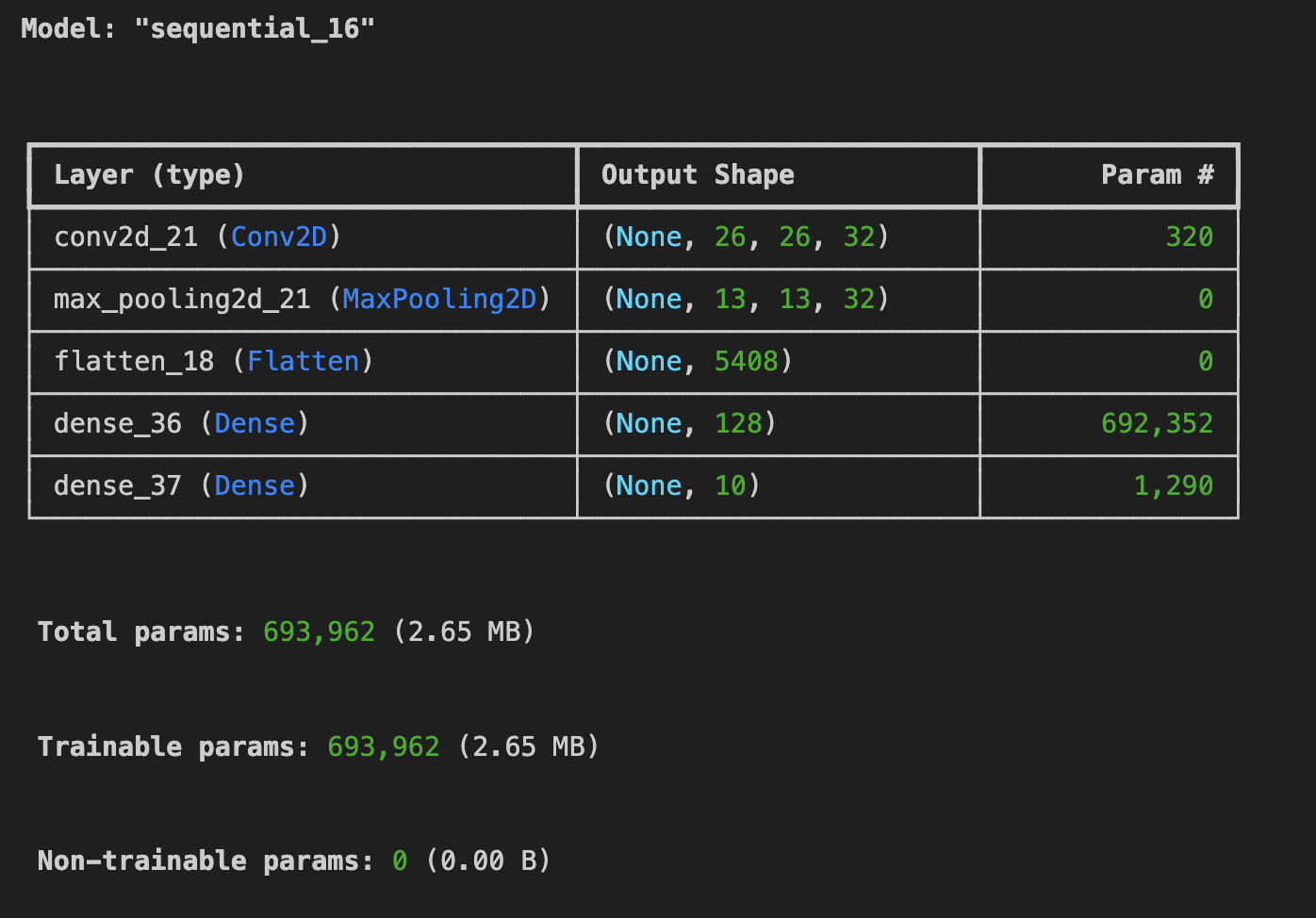The image size is (1316, 918).
Task: Click the param count 1,290
Action: [1174, 485]
